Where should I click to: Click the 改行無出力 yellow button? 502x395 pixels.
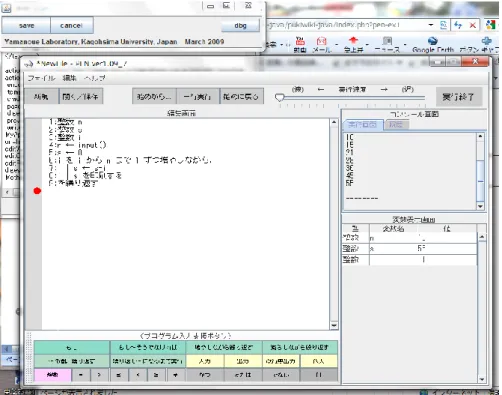[281, 361]
